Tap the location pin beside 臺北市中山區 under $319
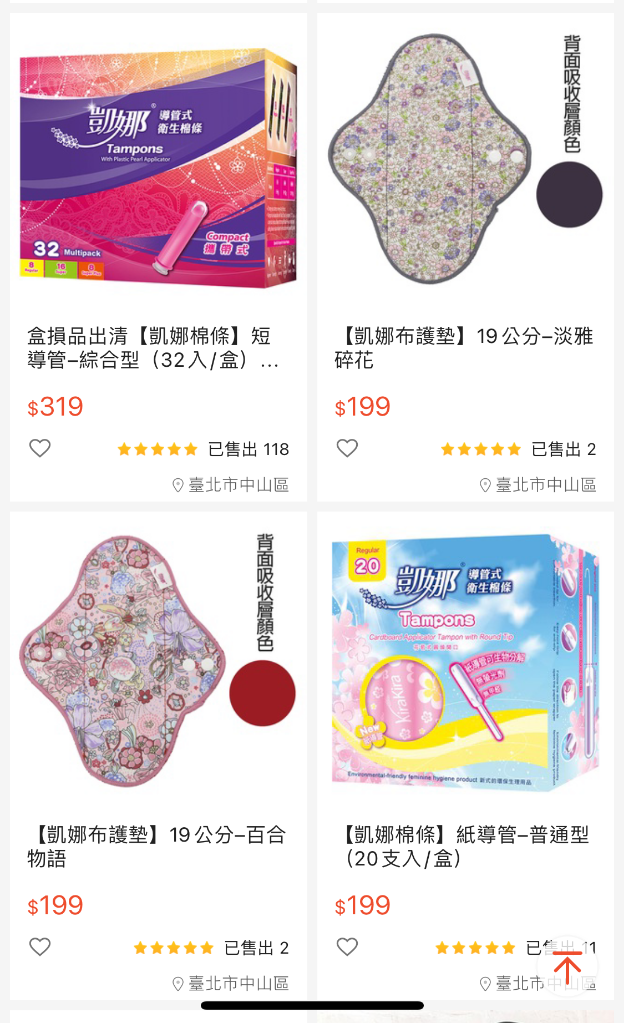625x1023 pixels. (x=177, y=485)
